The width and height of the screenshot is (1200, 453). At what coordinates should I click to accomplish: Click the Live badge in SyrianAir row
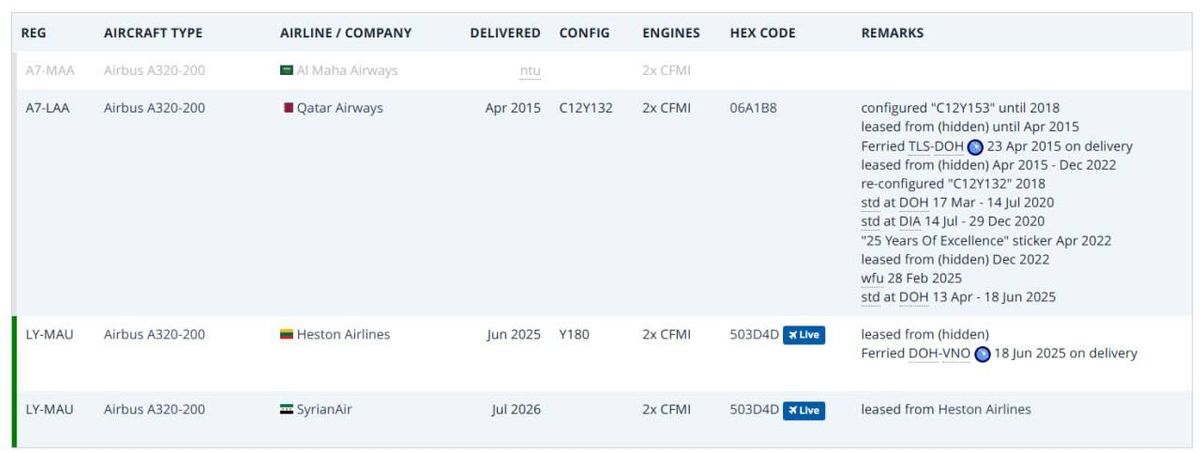click(804, 410)
